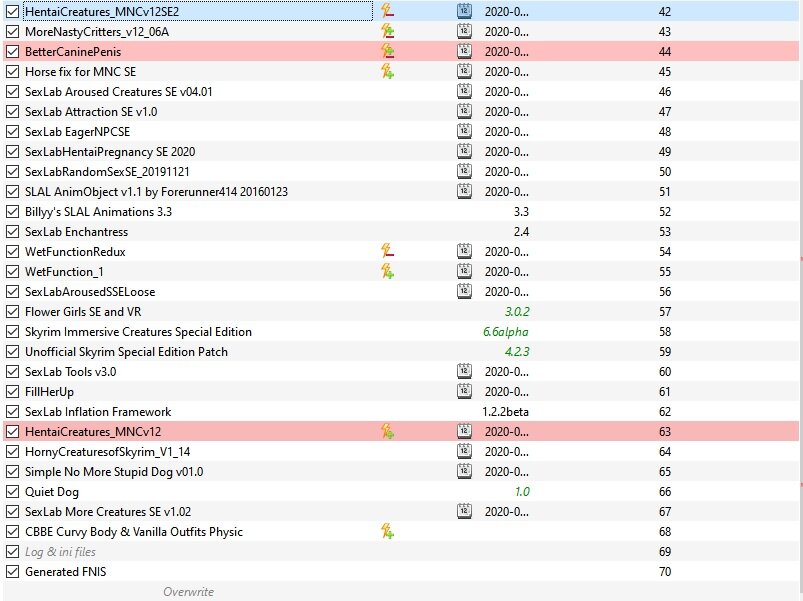Click version 1.0 on Quiet Dog row
The image size is (803, 601).
pyautogui.click(x=522, y=491)
